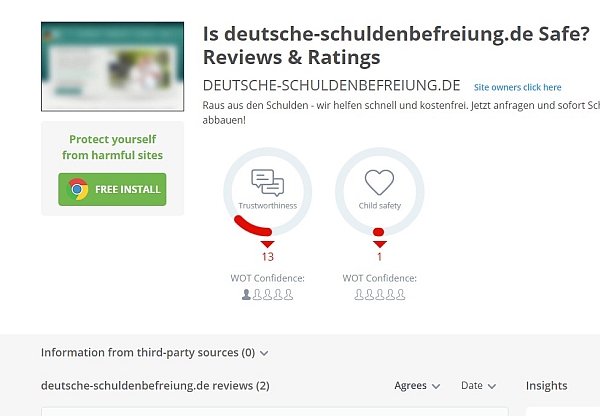Click the Chrome logo icon
This screenshot has width=600, height=416.
pos(78,189)
